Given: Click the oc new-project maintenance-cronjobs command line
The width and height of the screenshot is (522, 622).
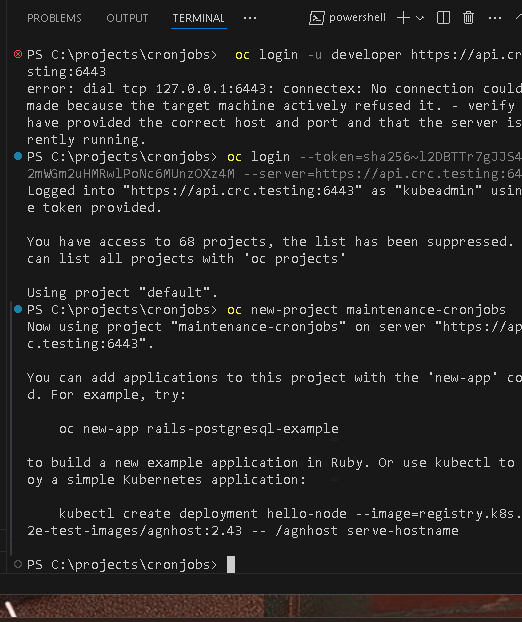Looking at the screenshot, I should 366,309.
